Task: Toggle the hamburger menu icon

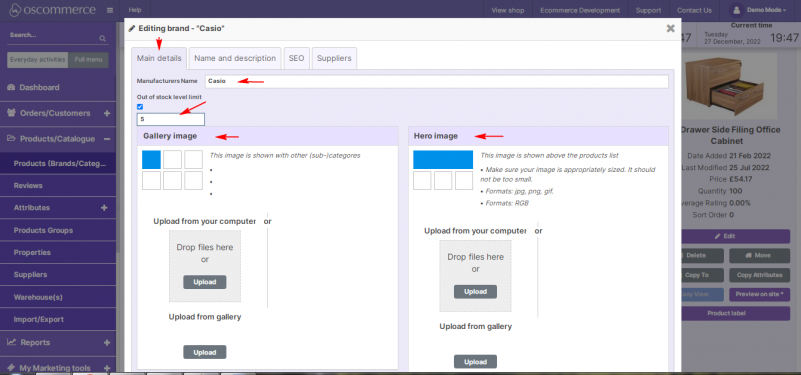Action: coord(110,10)
